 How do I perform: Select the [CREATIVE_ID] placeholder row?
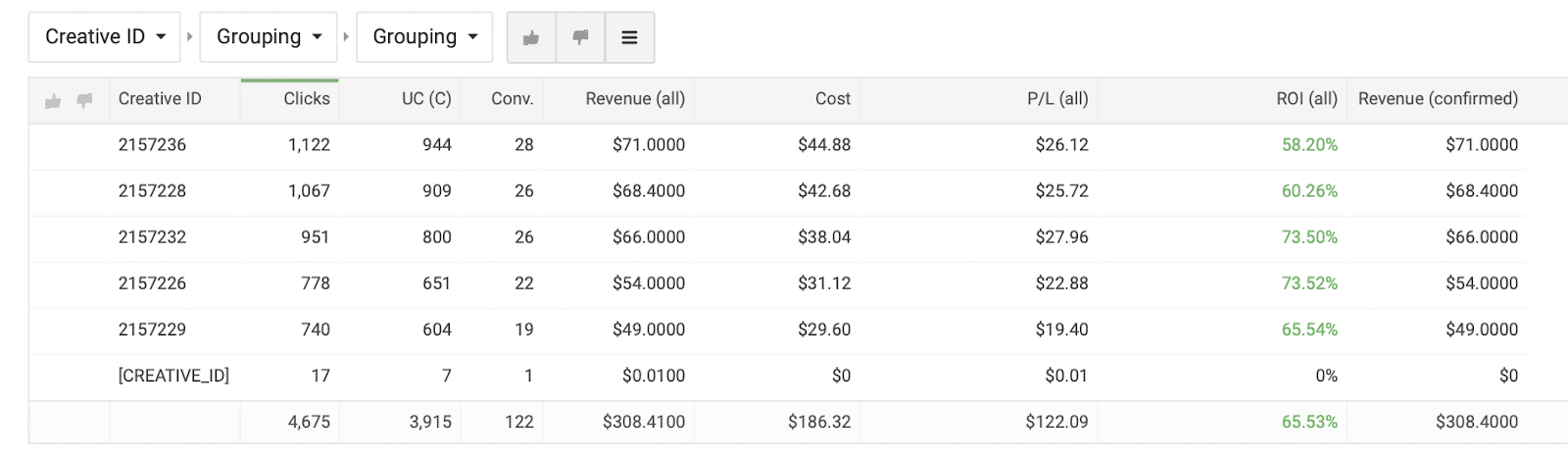pos(777,376)
